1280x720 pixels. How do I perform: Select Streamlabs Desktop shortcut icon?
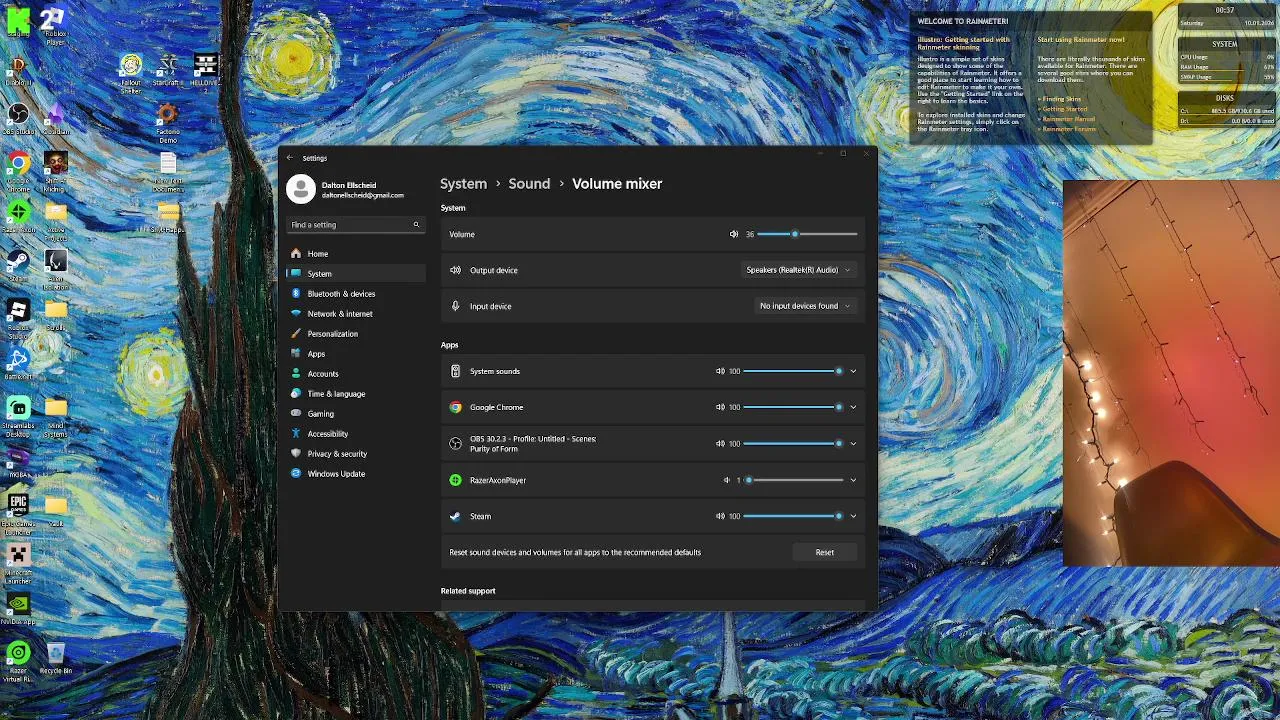pyautogui.click(x=18, y=415)
